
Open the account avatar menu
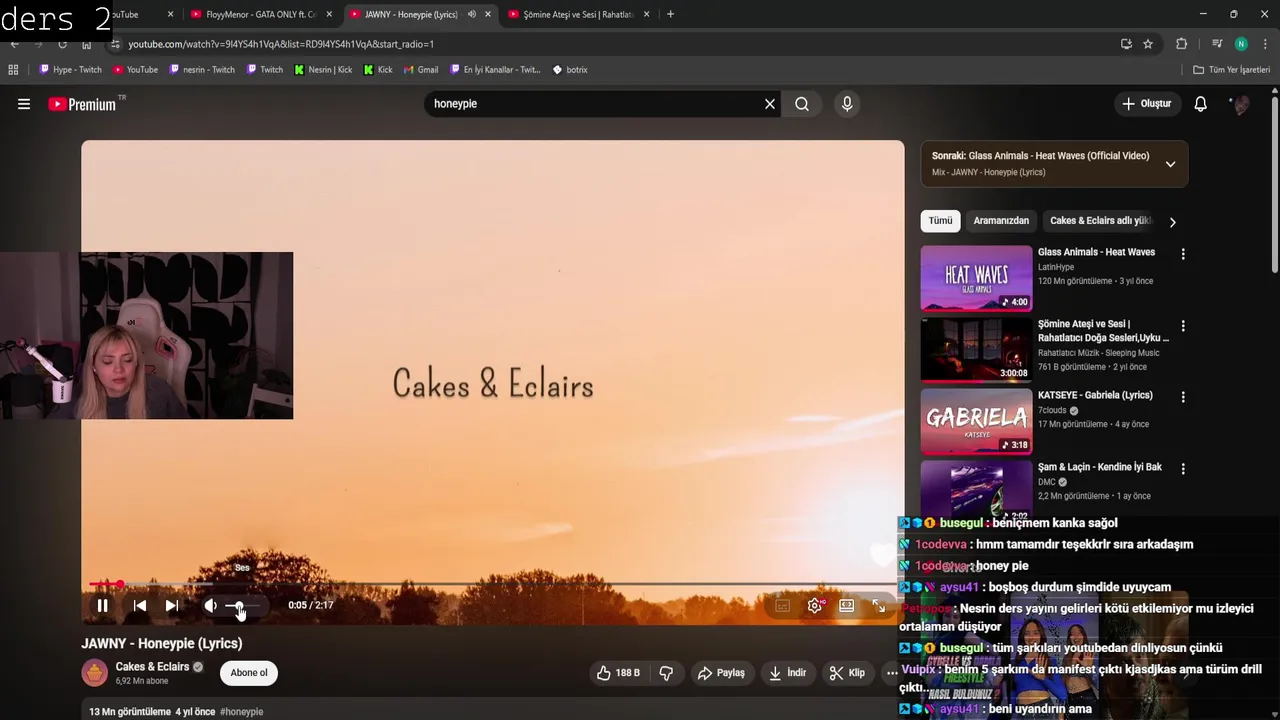click(1241, 104)
